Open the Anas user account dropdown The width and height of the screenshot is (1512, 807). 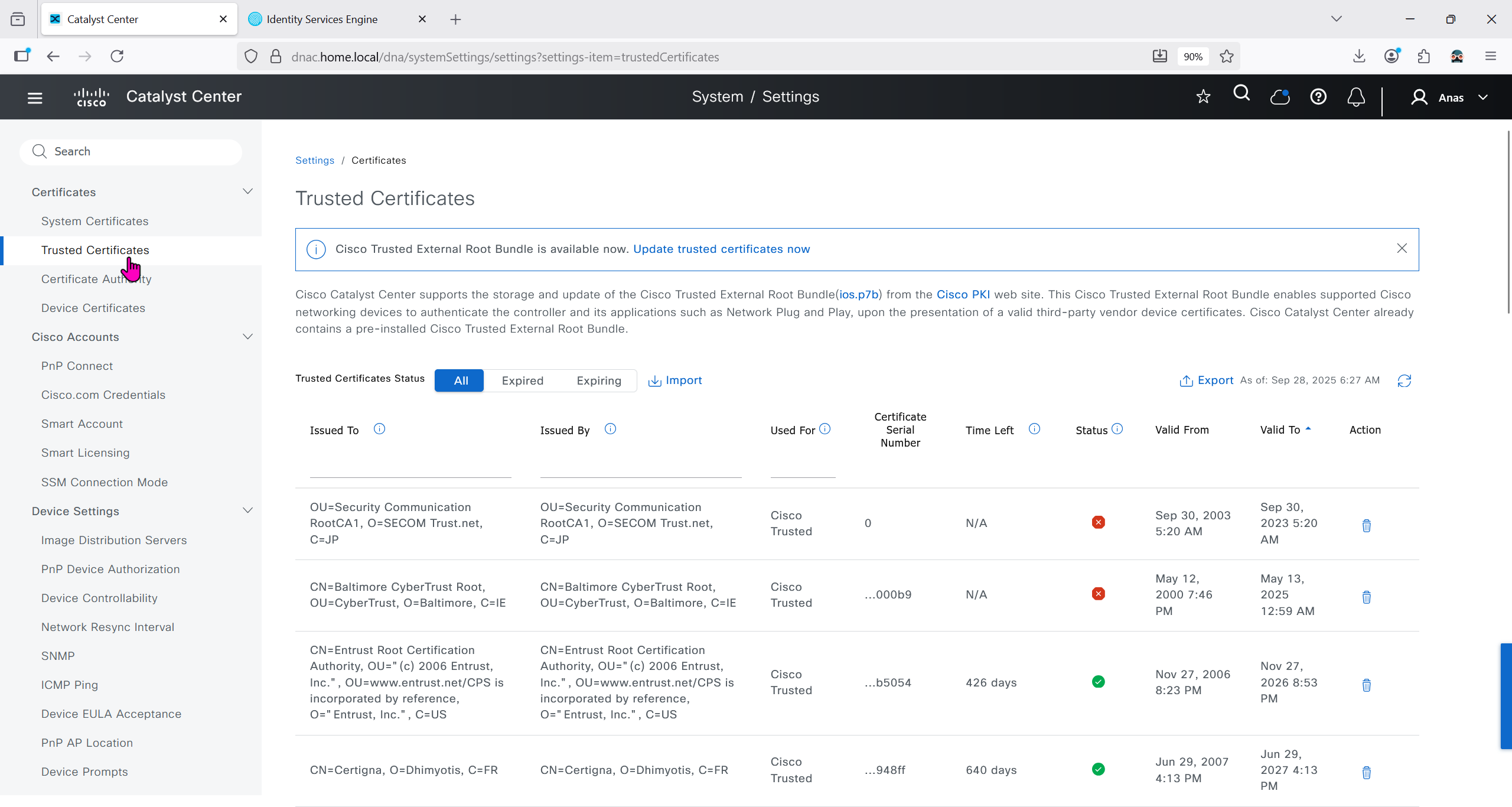pos(1450,97)
